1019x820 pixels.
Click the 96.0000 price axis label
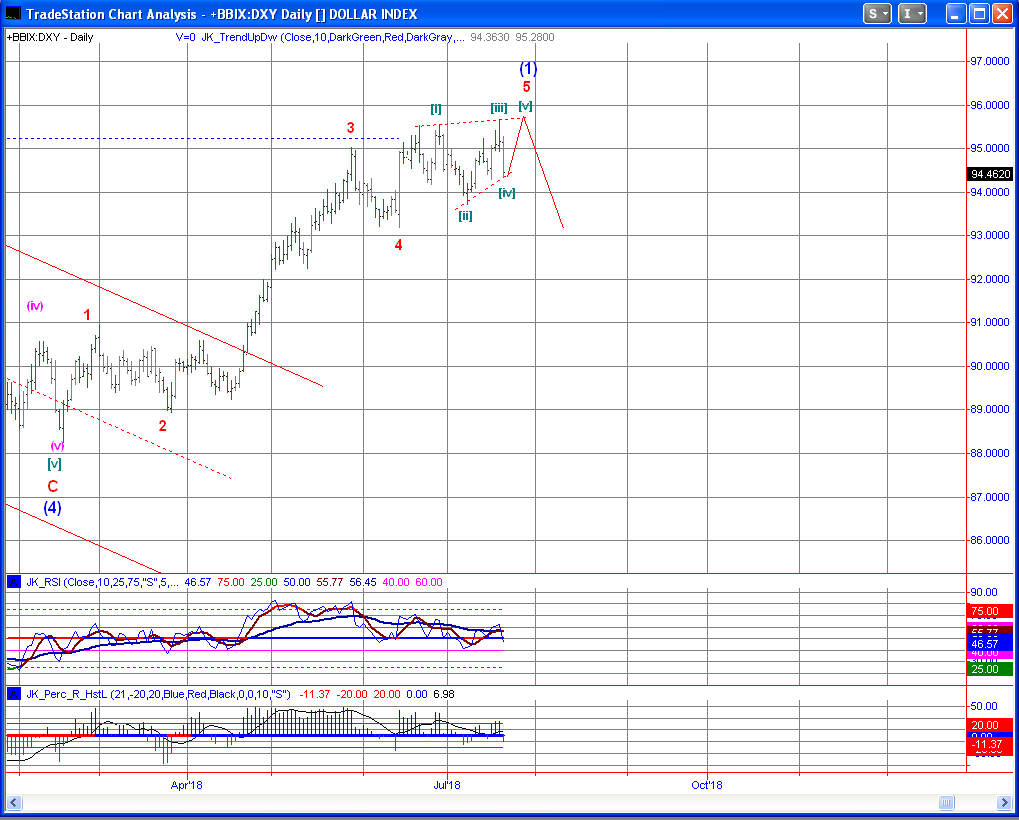(x=990, y=105)
